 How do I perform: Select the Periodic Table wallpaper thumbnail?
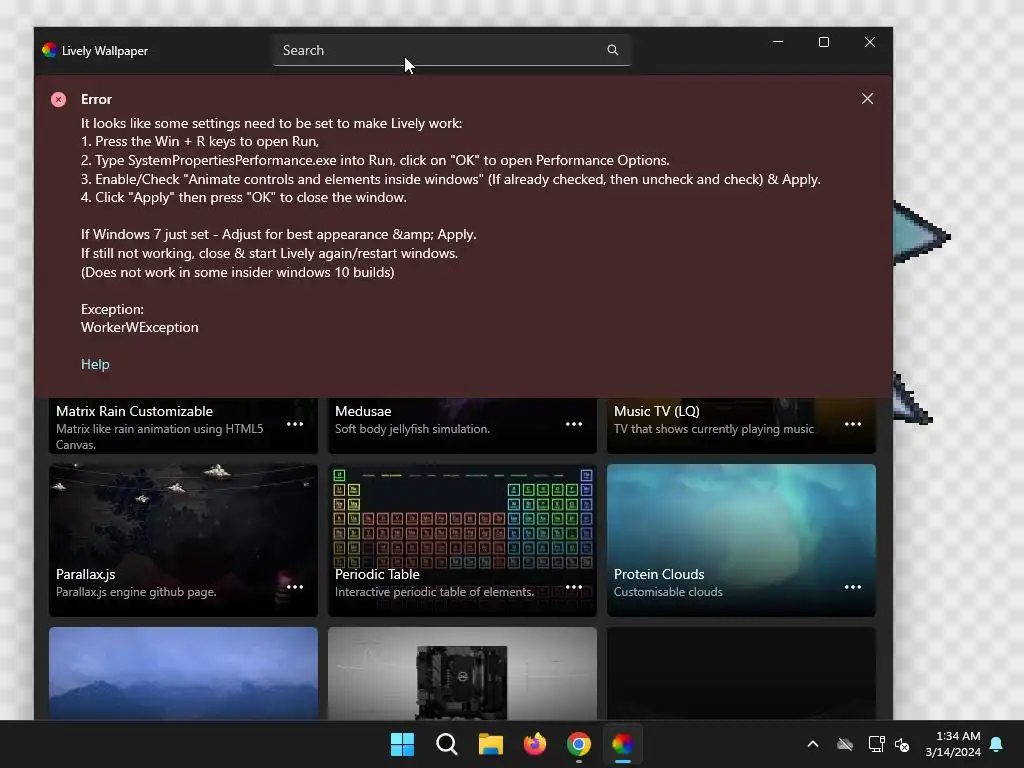(x=462, y=540)
